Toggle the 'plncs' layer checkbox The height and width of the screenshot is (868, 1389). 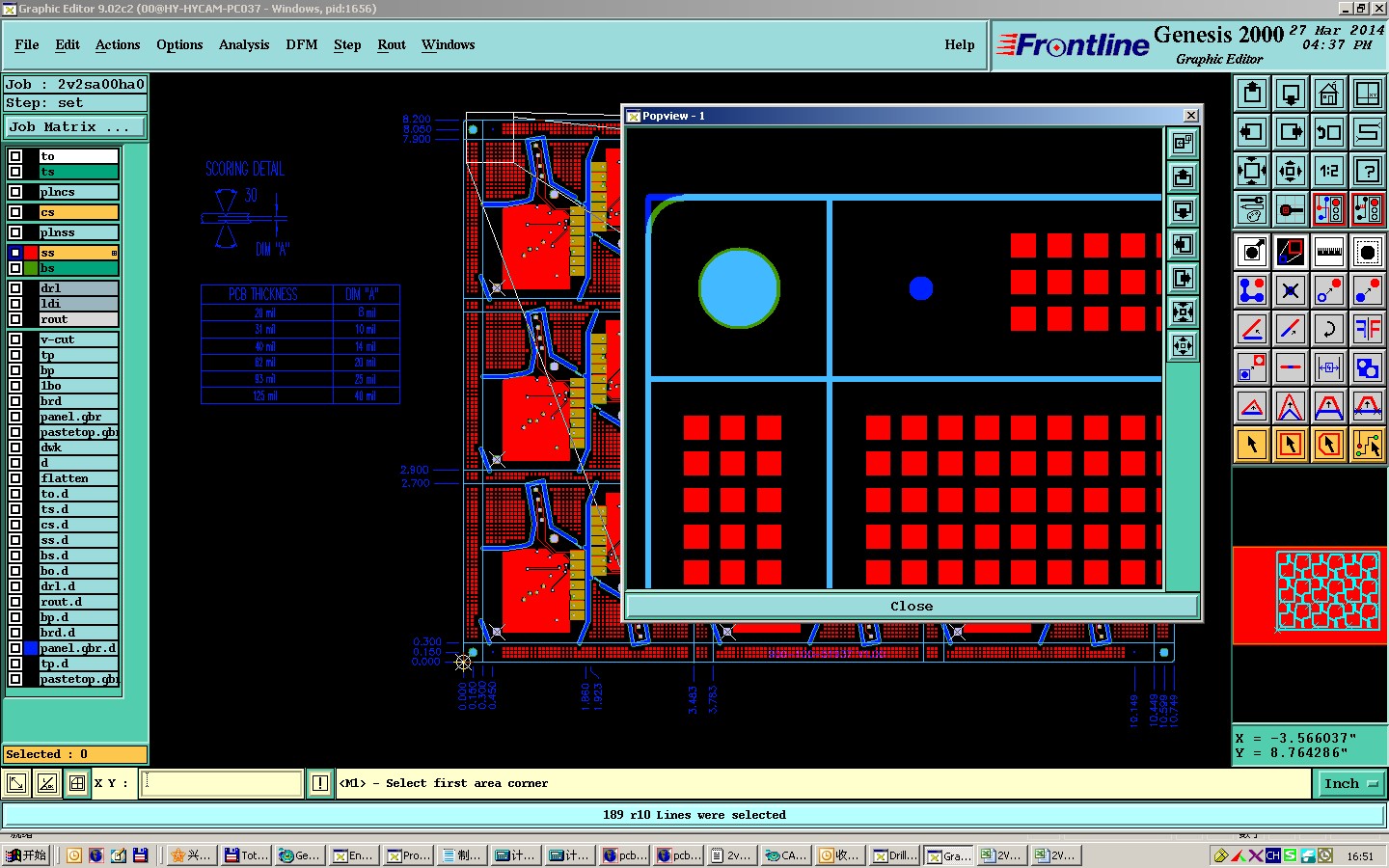(15, 192)
